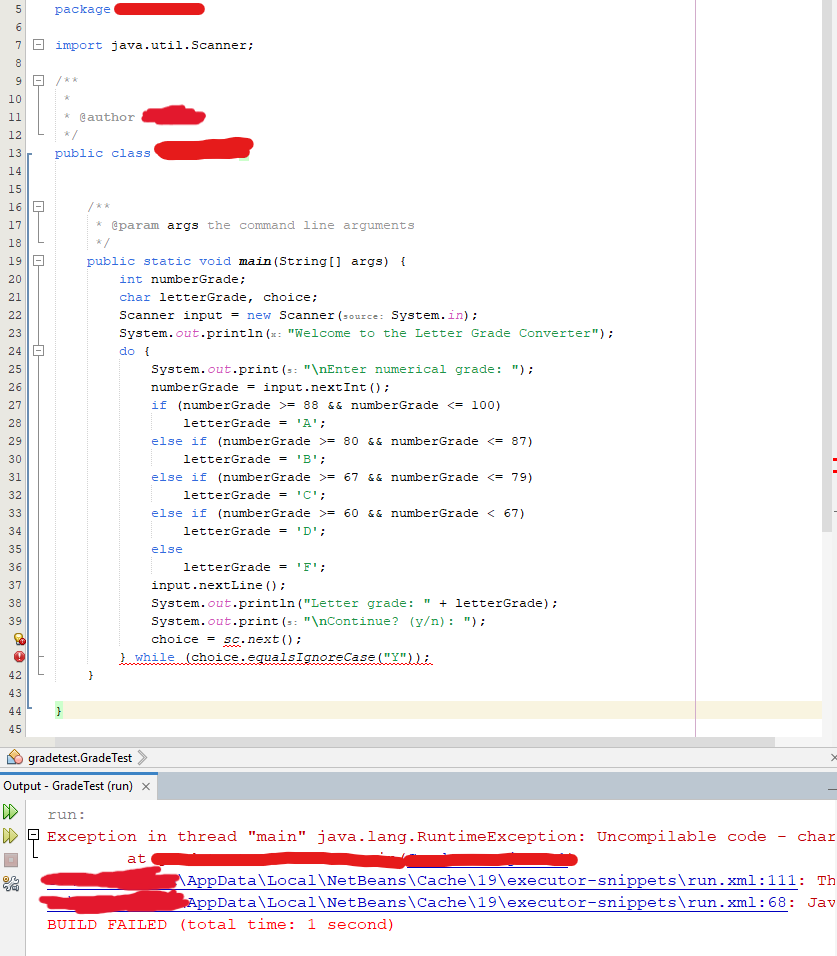This screenshot has height=956, width=837.
Task: Collapse the exception stack trace in output
Action: tap(33, 834)
